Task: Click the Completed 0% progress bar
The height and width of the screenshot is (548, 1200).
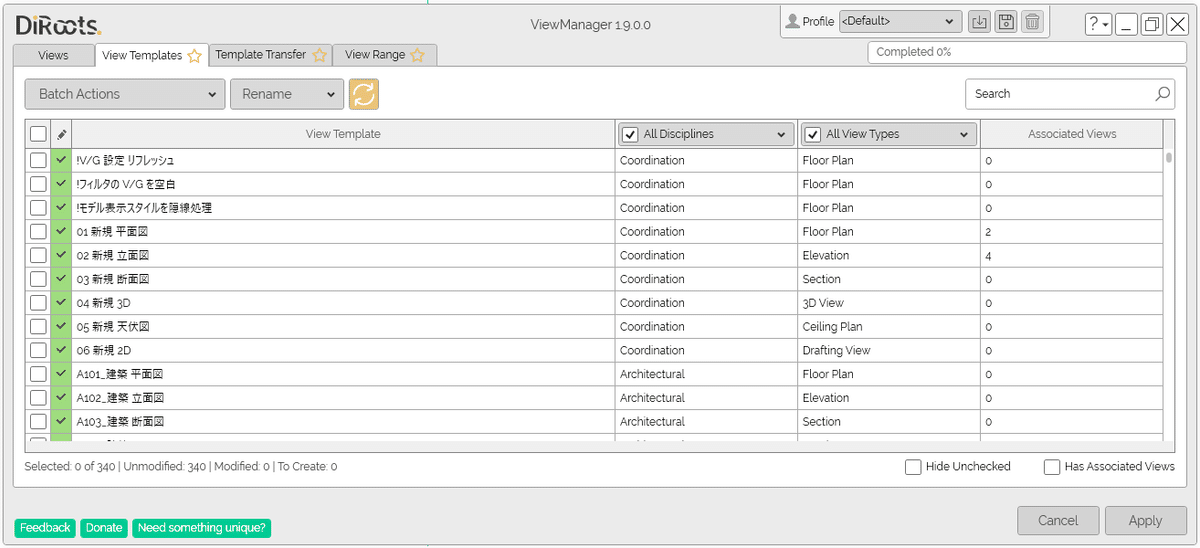Action: pyautogui.click(x=1026, y=52)
